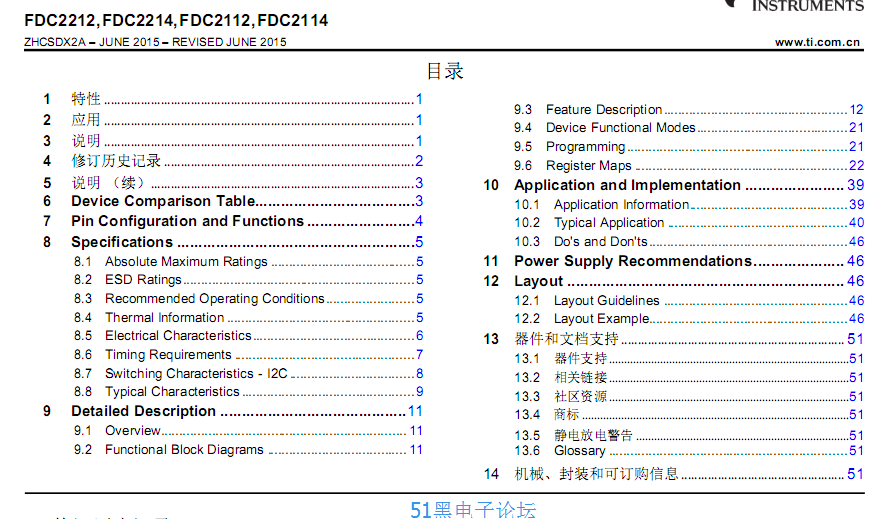The width and height of the screenshot is (881, 519).
Task: Go to Power Supply Recommendations
Action: point(632,261)
